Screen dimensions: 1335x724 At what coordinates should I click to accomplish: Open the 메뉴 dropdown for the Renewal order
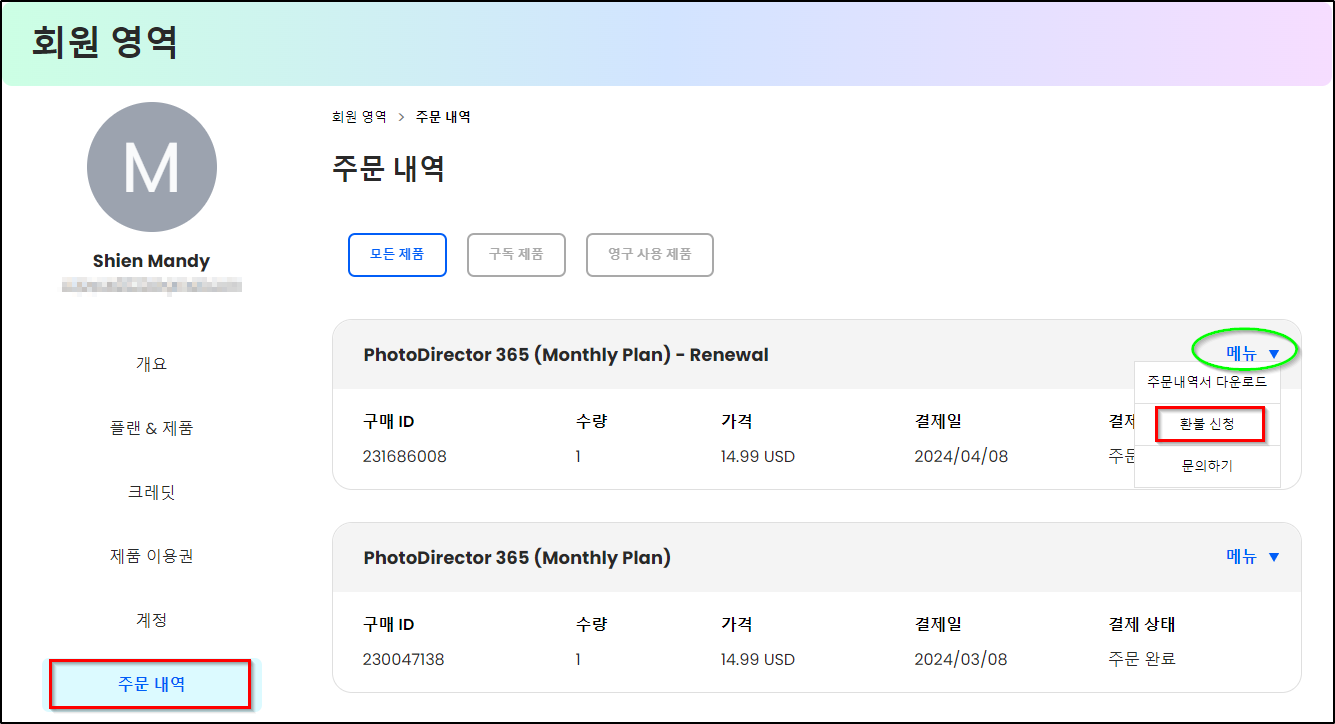(1252, 353)
